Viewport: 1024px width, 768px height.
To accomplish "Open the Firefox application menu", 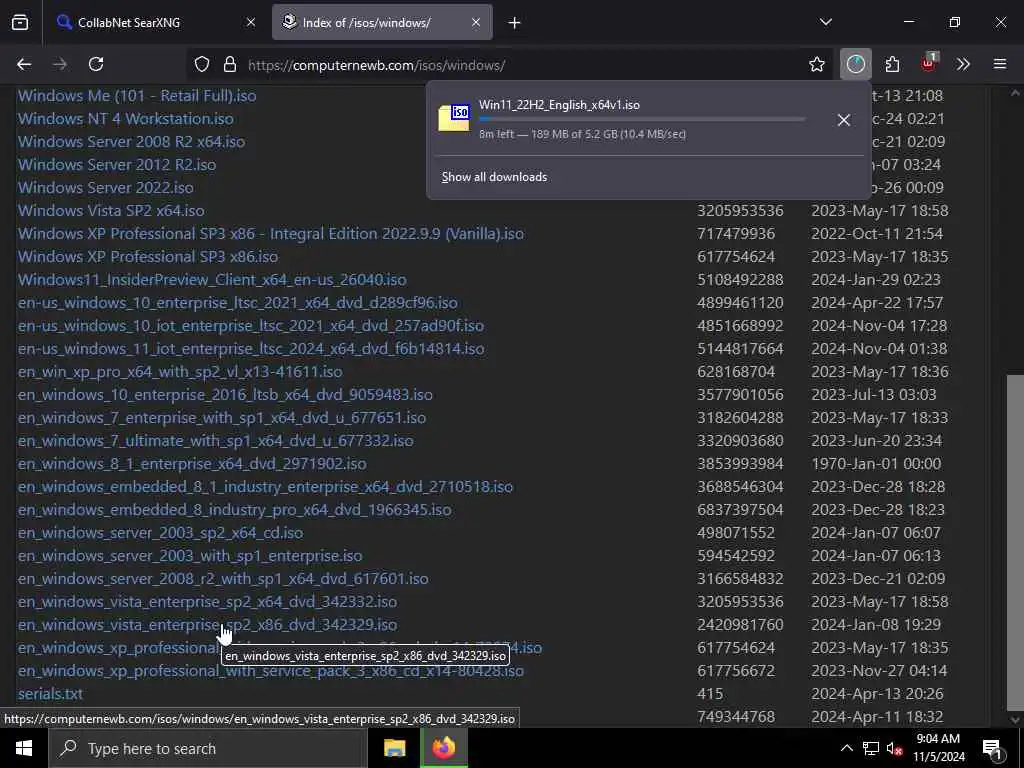I will (1000, 64).
